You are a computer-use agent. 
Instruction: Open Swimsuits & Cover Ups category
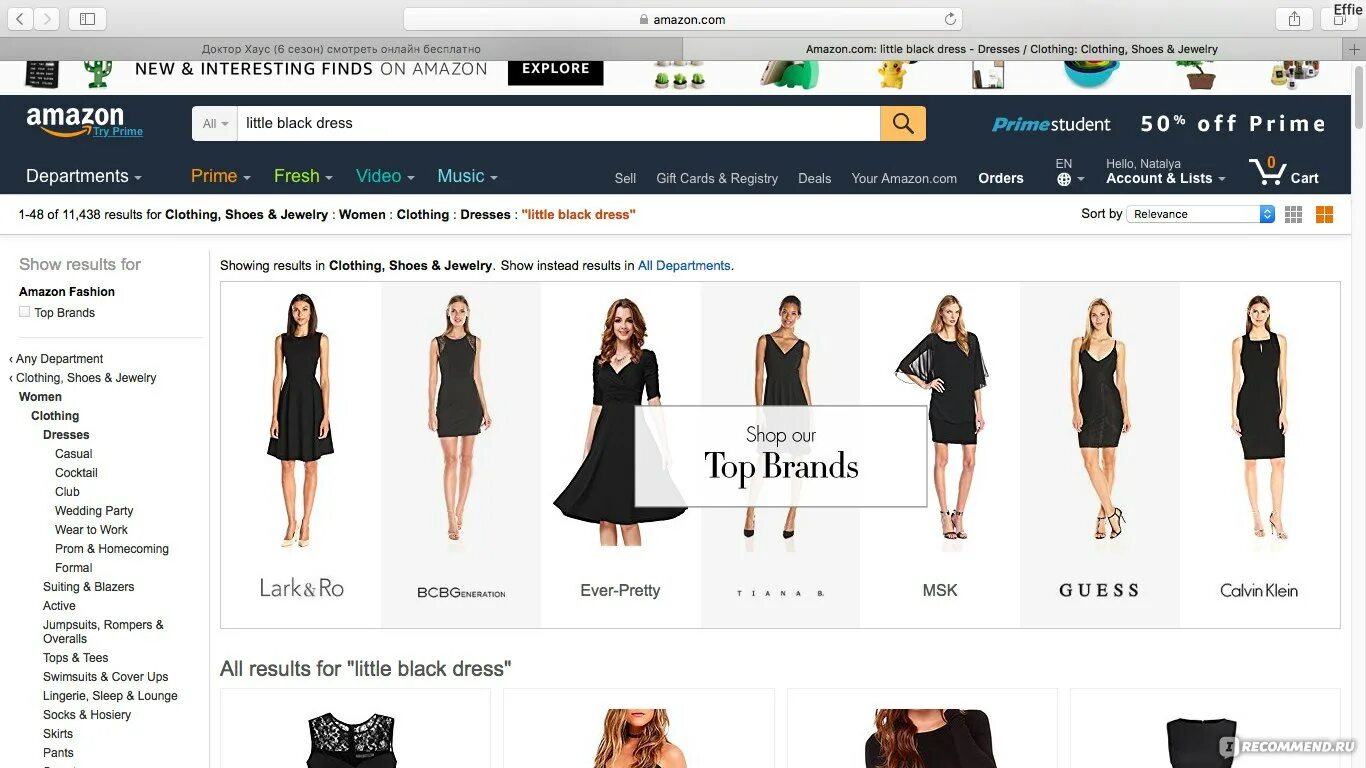(106, 677)
